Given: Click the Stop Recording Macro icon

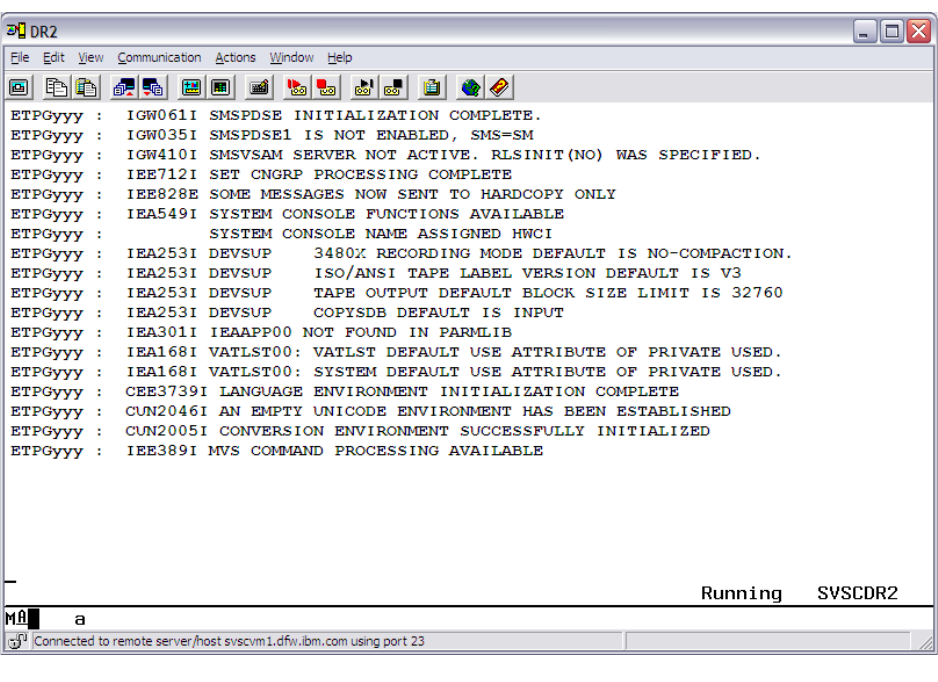Looking at the screenshot, I should [x=326, y=88].
